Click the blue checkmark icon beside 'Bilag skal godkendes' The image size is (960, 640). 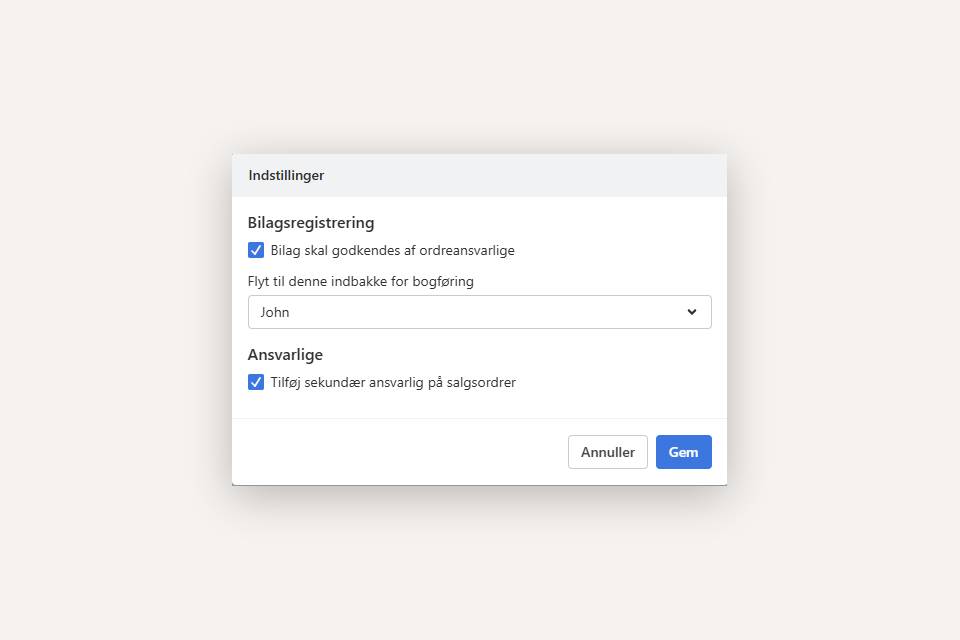coord(256,250)
